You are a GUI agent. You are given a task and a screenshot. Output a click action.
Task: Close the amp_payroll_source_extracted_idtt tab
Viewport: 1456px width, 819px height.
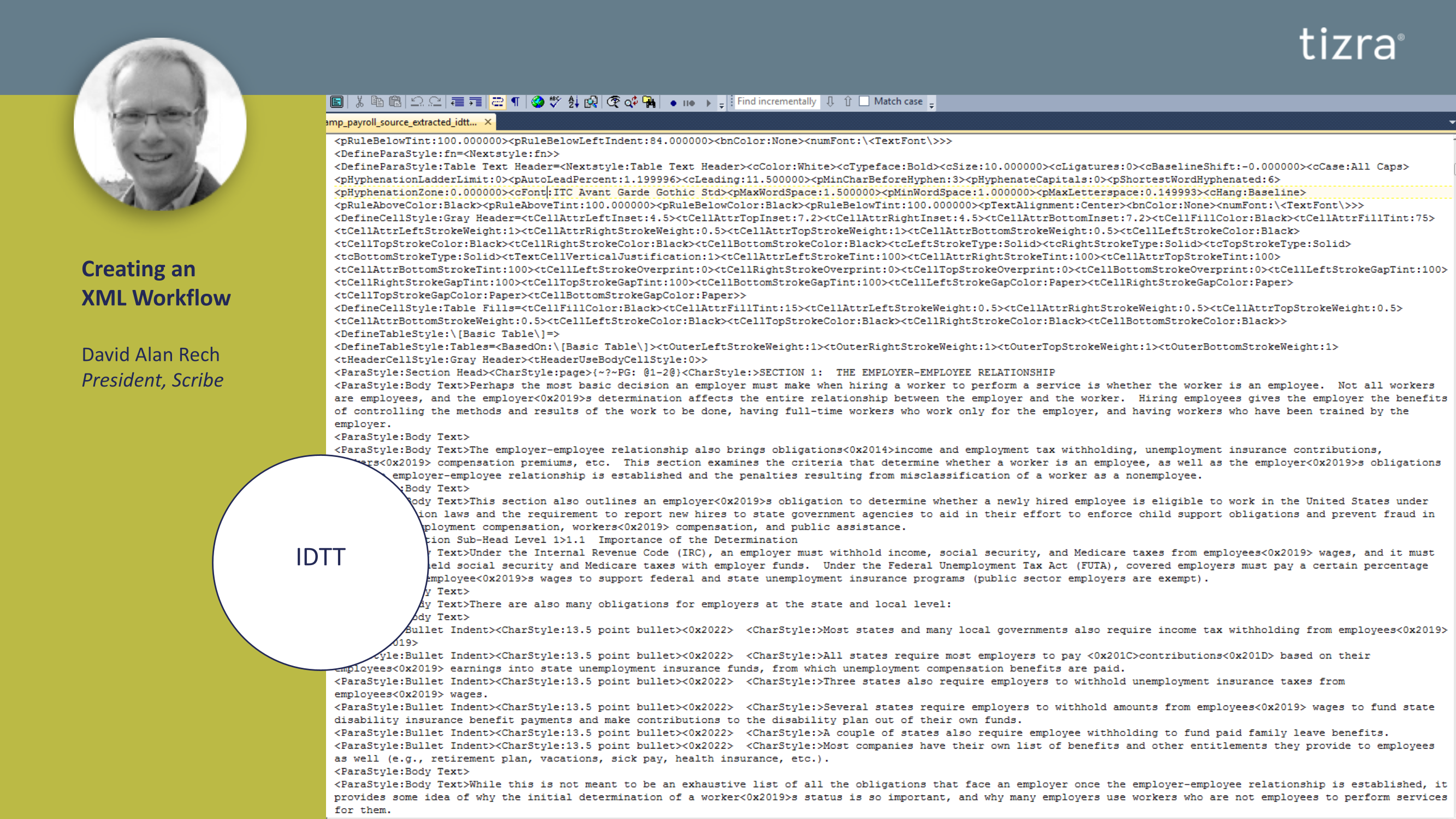click(488, 122)
